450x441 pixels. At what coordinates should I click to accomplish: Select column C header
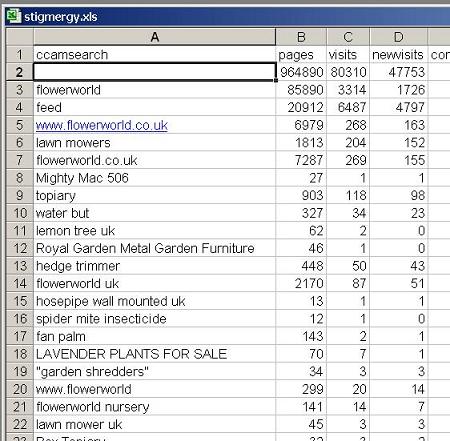point(348,37)
